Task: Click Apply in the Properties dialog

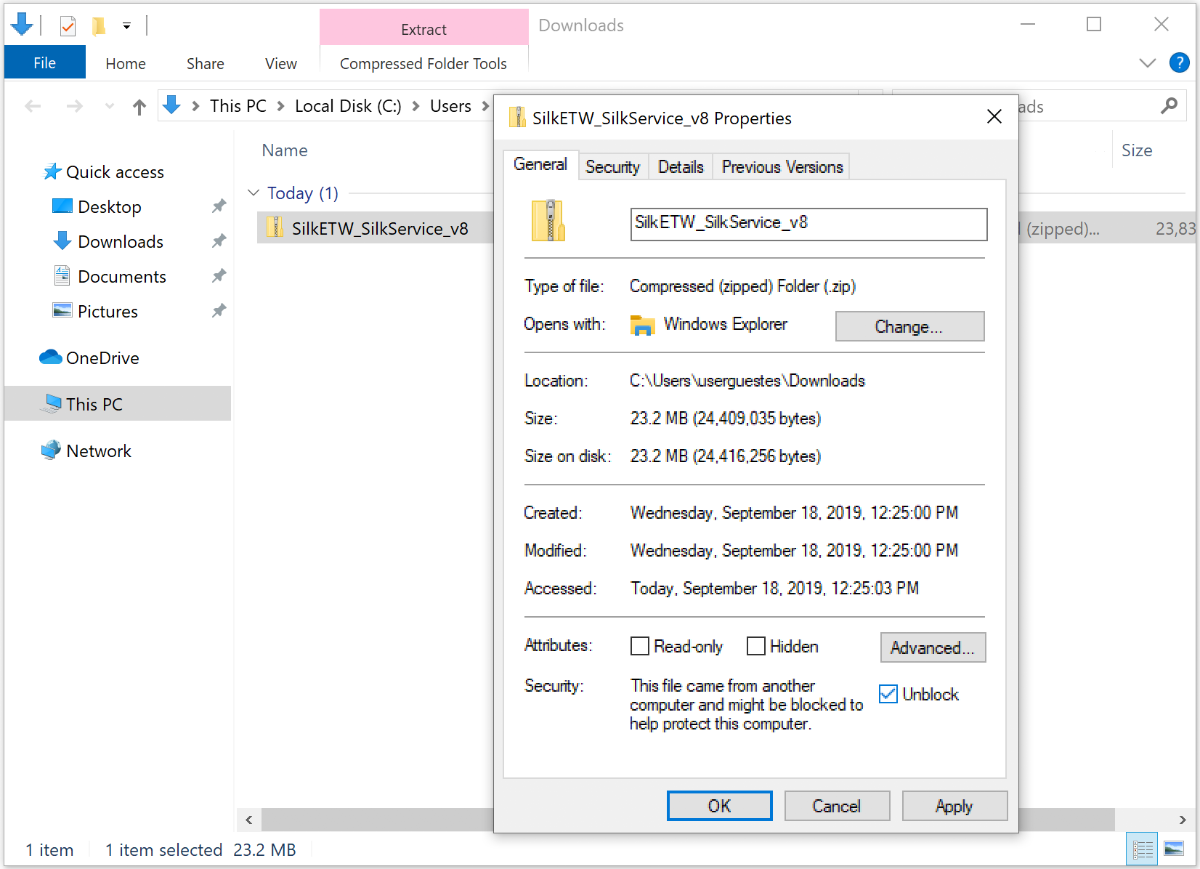Action: point(954,806)
